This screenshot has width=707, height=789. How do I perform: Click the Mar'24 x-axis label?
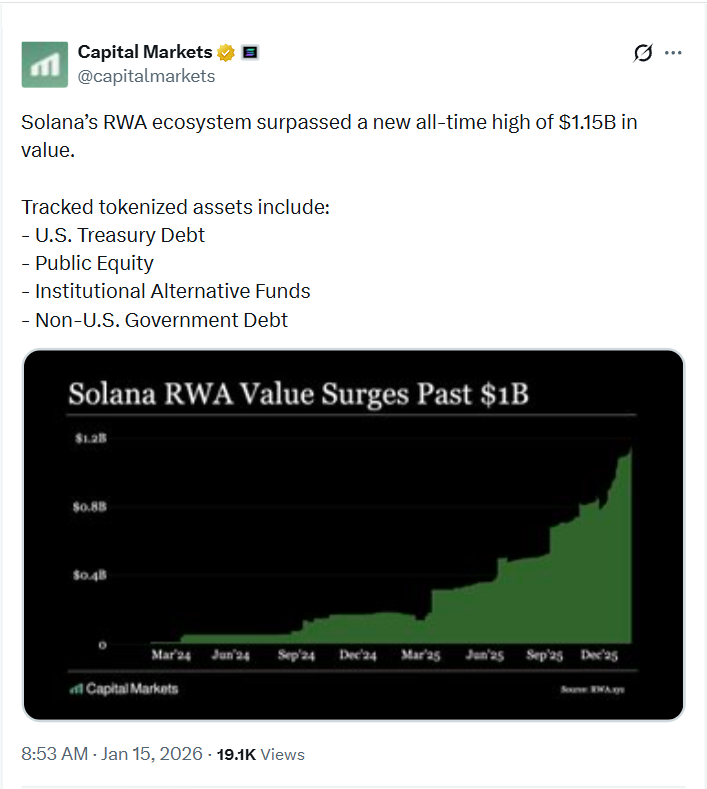(x=171, y=655)
